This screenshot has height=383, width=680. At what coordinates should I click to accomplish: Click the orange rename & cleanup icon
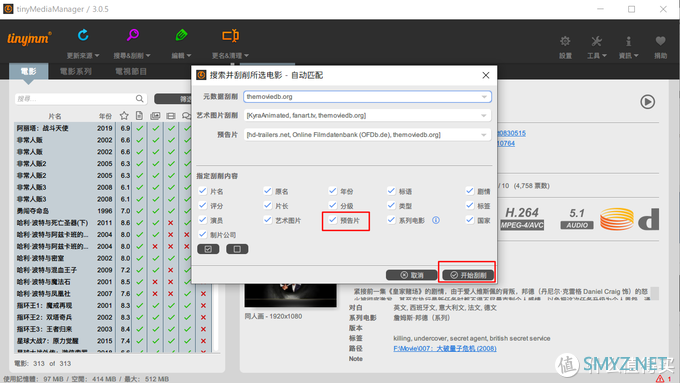pos(230,35)
